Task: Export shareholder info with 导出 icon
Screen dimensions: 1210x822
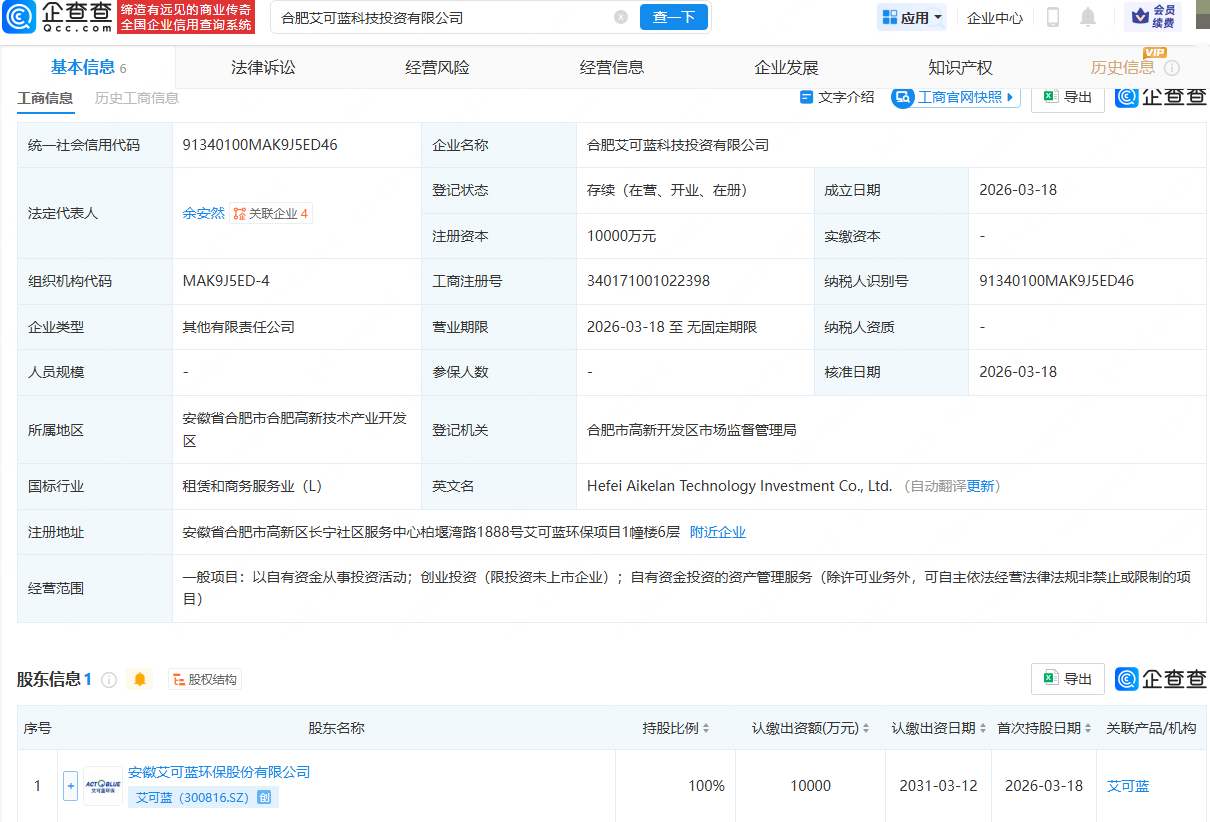Action: pyautogui.click(x=1066, y=679)
